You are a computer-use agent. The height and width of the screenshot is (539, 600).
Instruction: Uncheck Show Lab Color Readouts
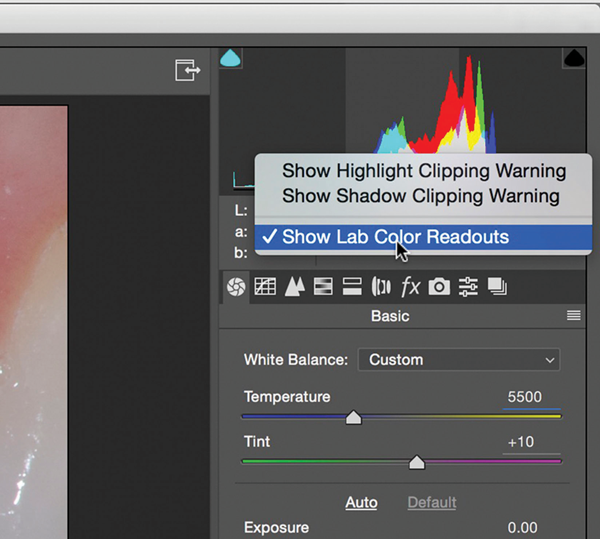point(395,237)
